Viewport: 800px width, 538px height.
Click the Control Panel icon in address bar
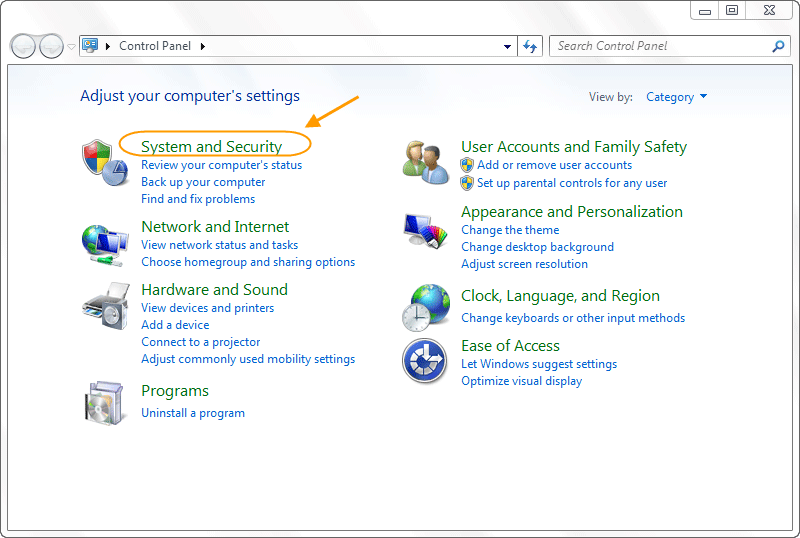(x=90, y=46)
